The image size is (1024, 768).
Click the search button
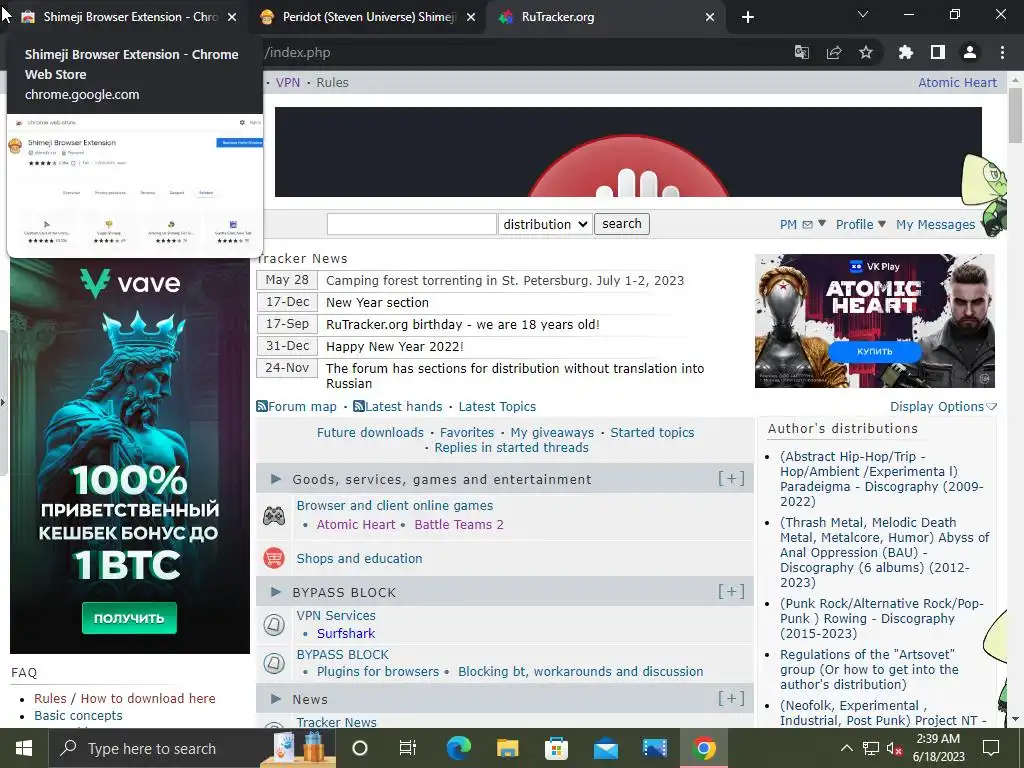(x=622, y=224)
